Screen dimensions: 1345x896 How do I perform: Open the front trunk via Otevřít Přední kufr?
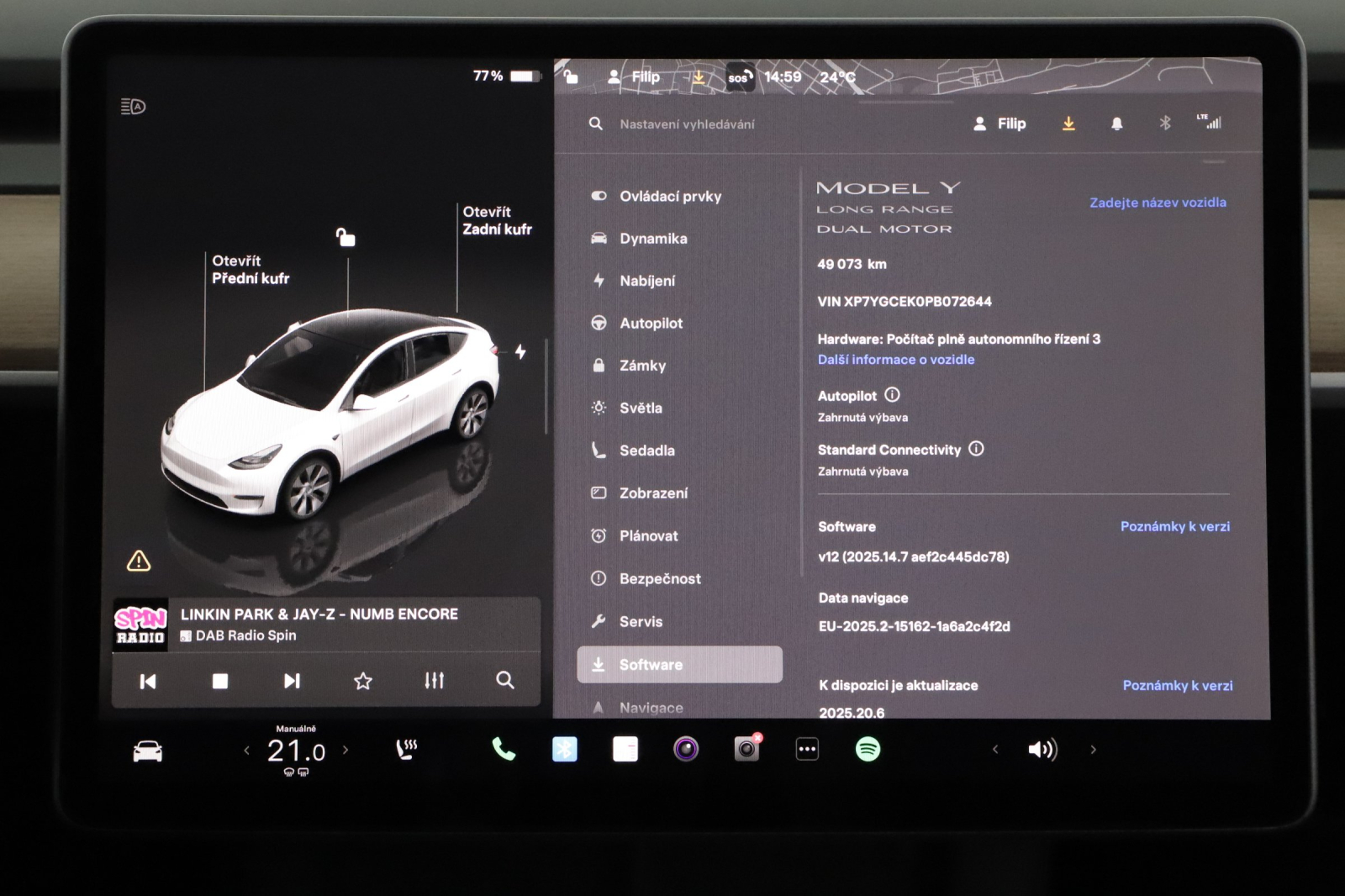point(251,270)
